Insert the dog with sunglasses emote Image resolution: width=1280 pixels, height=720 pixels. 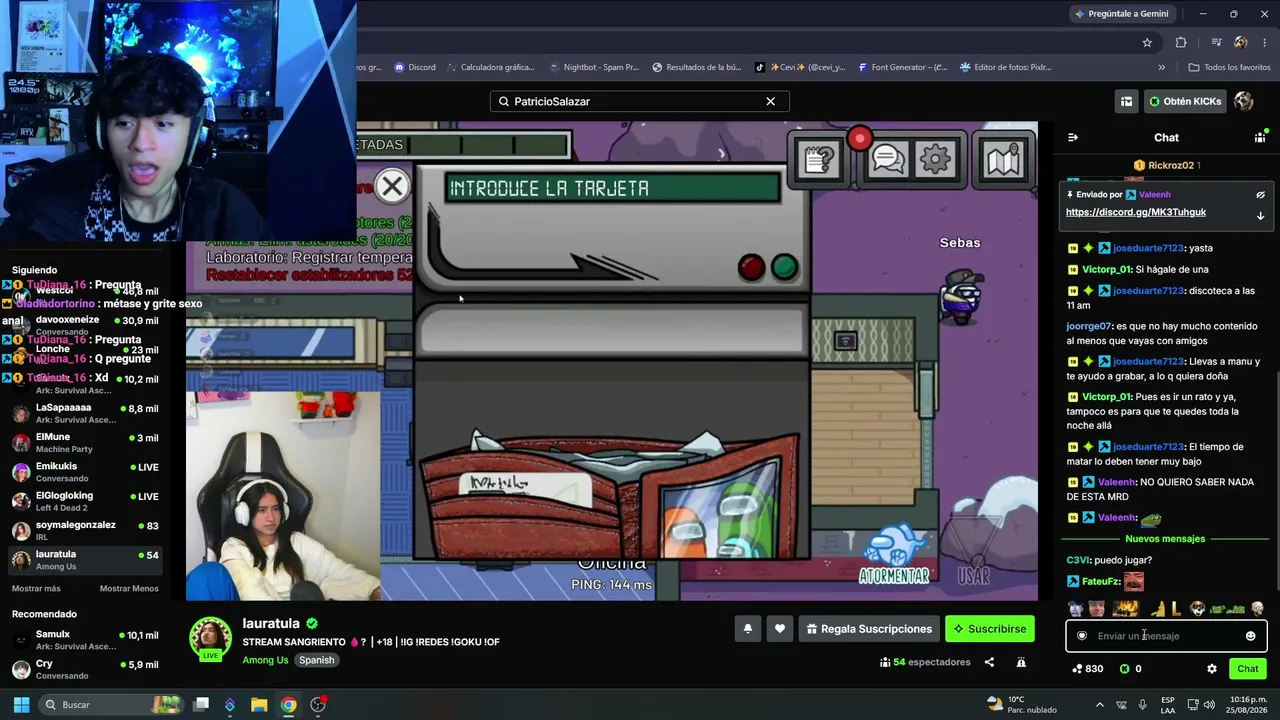(1197, 608)
